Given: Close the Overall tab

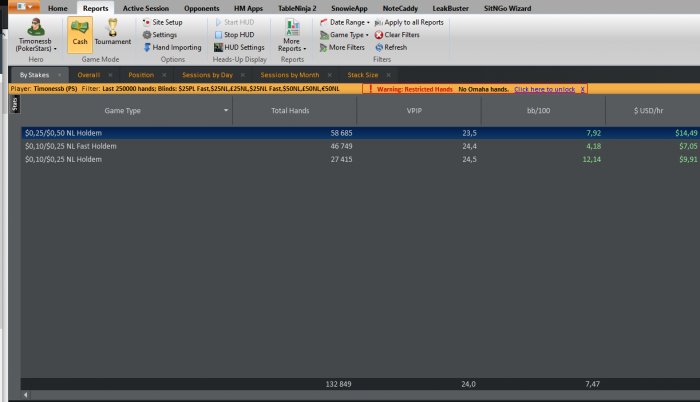Looking at the screenshot, I should 110,75.
